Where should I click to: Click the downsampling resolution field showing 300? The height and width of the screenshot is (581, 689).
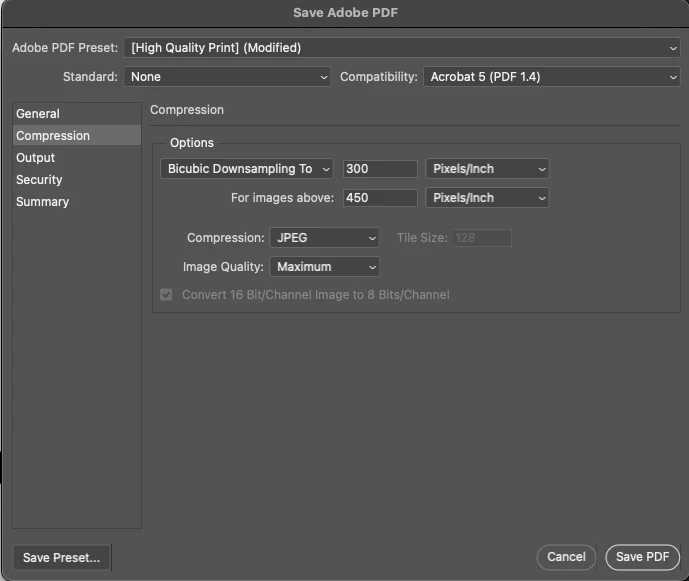click(380, 169)
